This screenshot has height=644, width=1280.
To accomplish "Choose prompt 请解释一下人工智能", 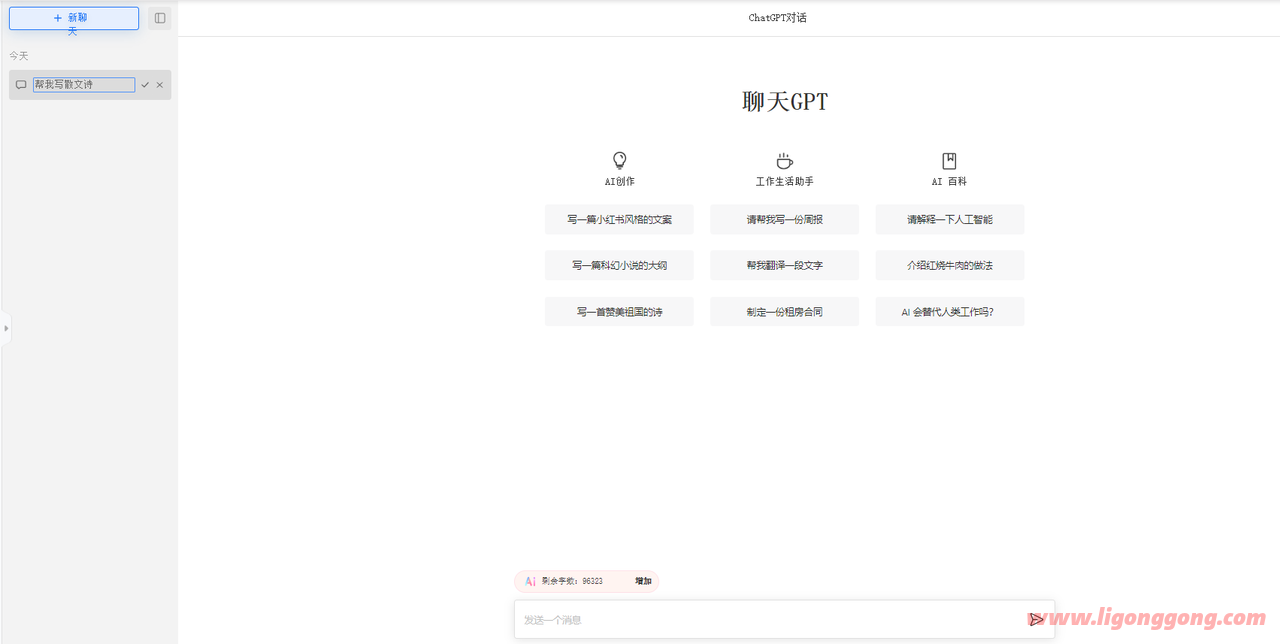I will point(949,219).
